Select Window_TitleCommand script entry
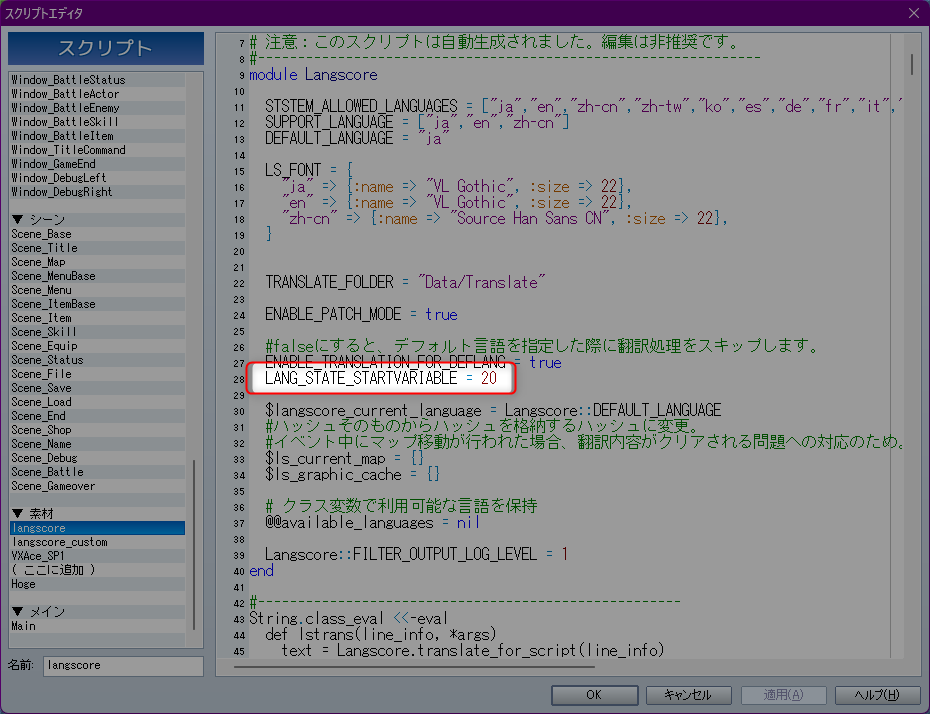The image size is (930, 714). pyautogui.click(x=98, y=150)
